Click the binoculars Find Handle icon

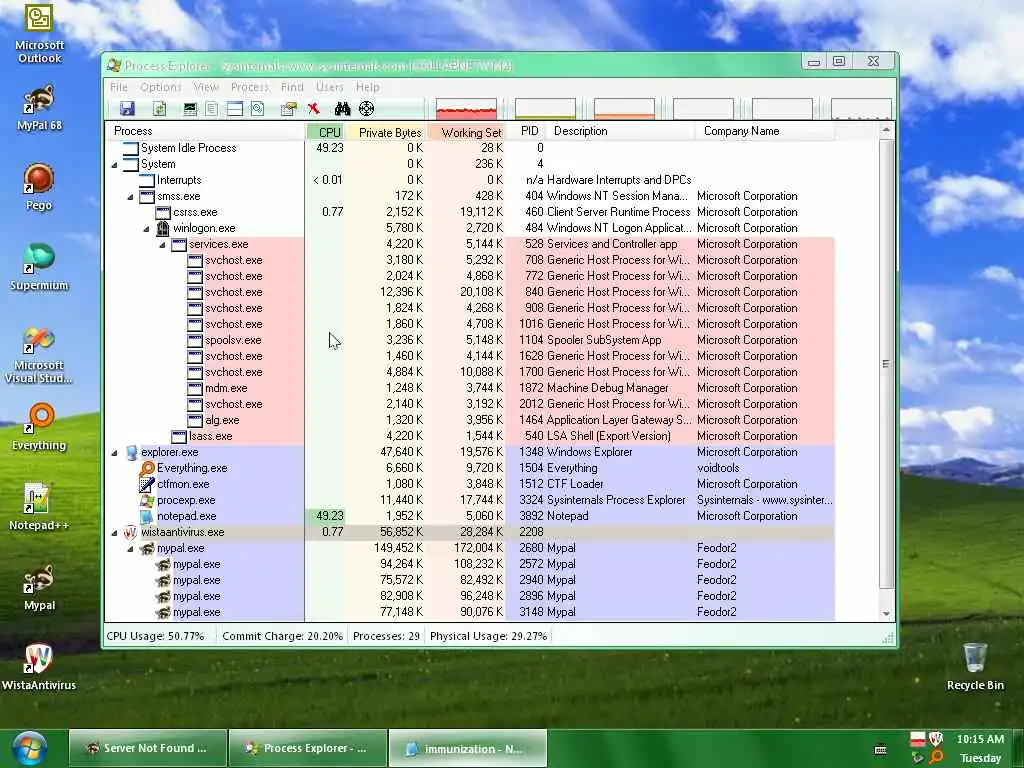pyautogui.click(x=342, y=108)
